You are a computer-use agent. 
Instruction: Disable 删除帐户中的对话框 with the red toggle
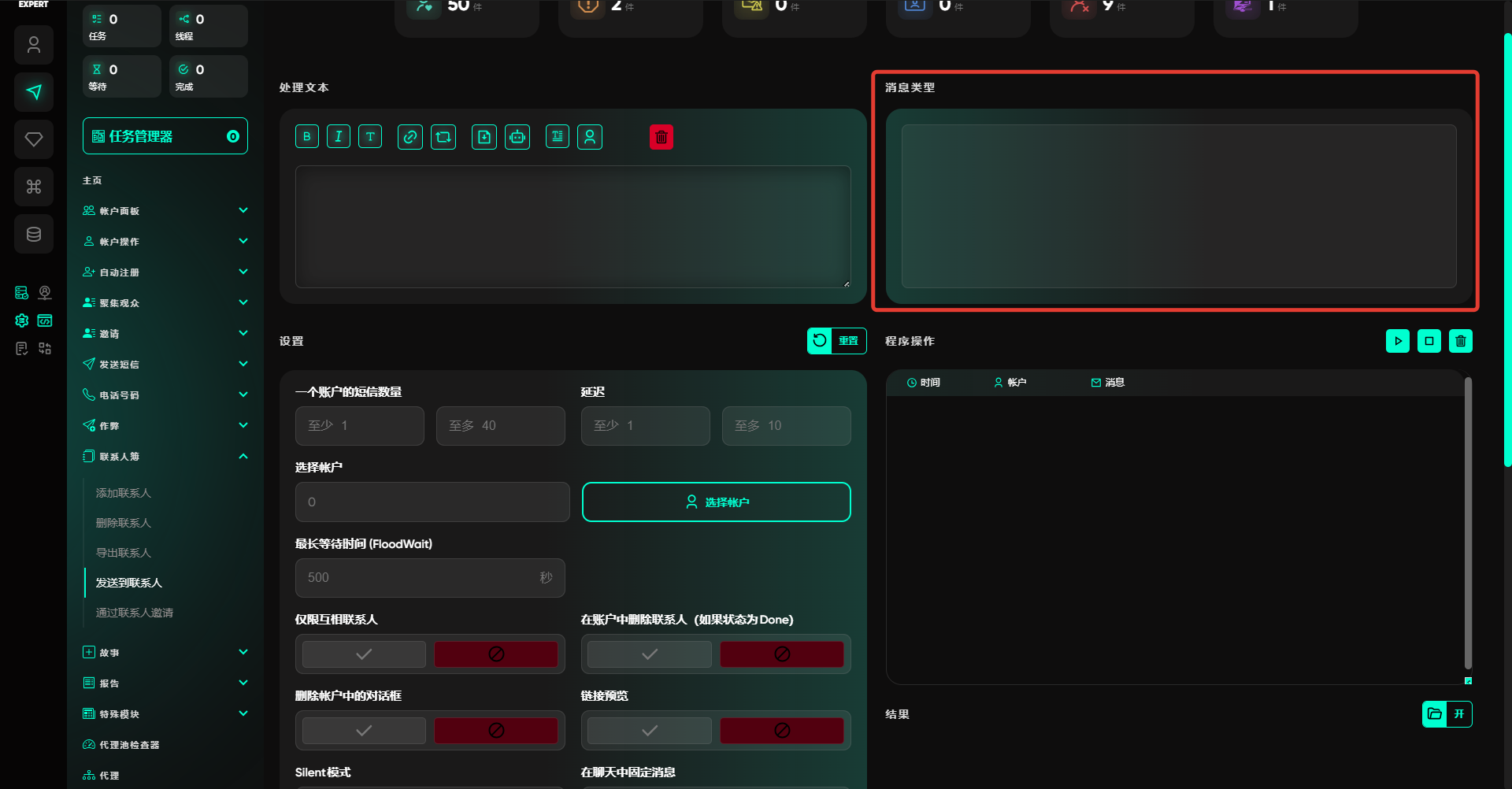tap(496, 731)
